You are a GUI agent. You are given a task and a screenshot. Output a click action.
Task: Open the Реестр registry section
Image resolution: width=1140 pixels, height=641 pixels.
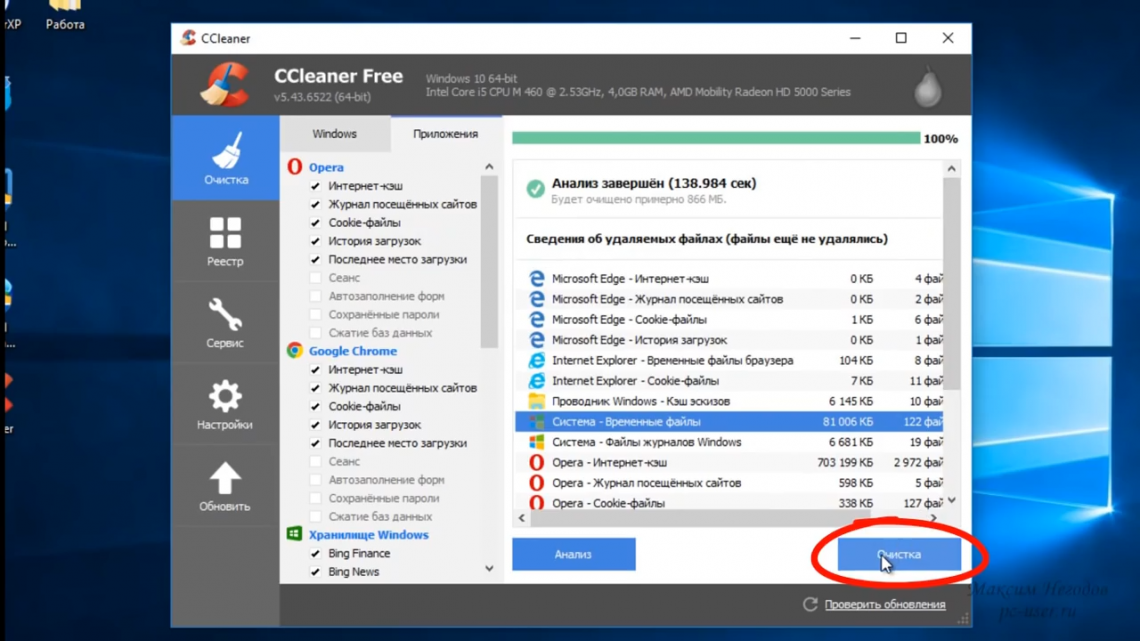[225, 241]
